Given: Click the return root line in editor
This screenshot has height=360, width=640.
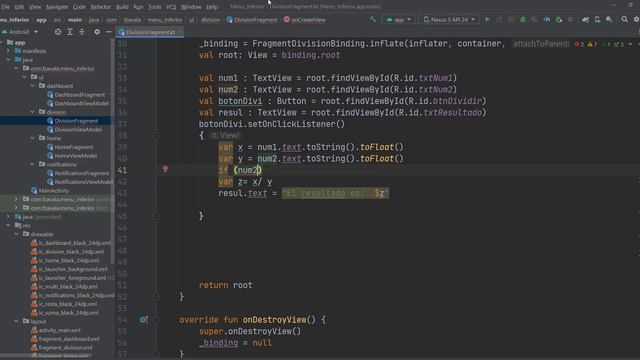Looking at the screenshot, I should pos(226,285).
